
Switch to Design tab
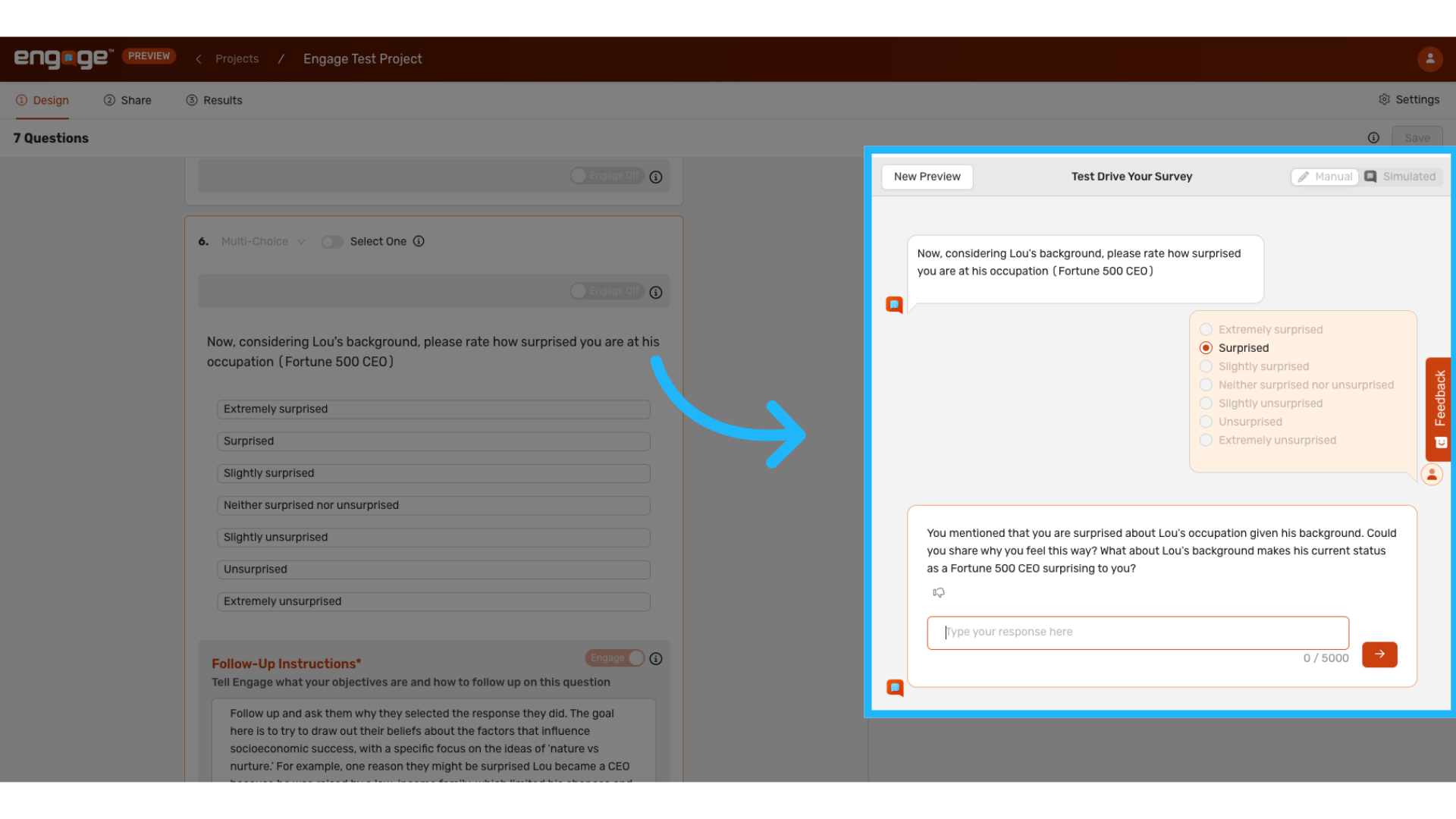(42, 100)
